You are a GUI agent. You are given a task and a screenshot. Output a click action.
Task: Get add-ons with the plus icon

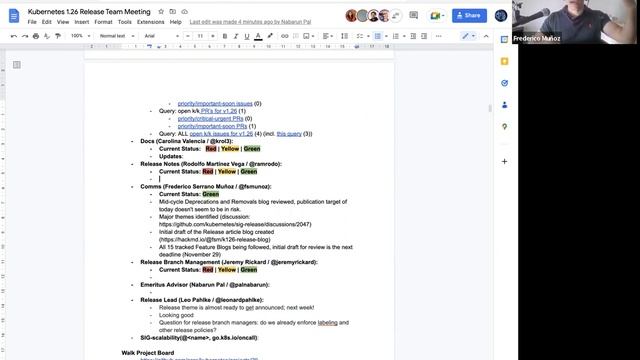click(504, 162)
